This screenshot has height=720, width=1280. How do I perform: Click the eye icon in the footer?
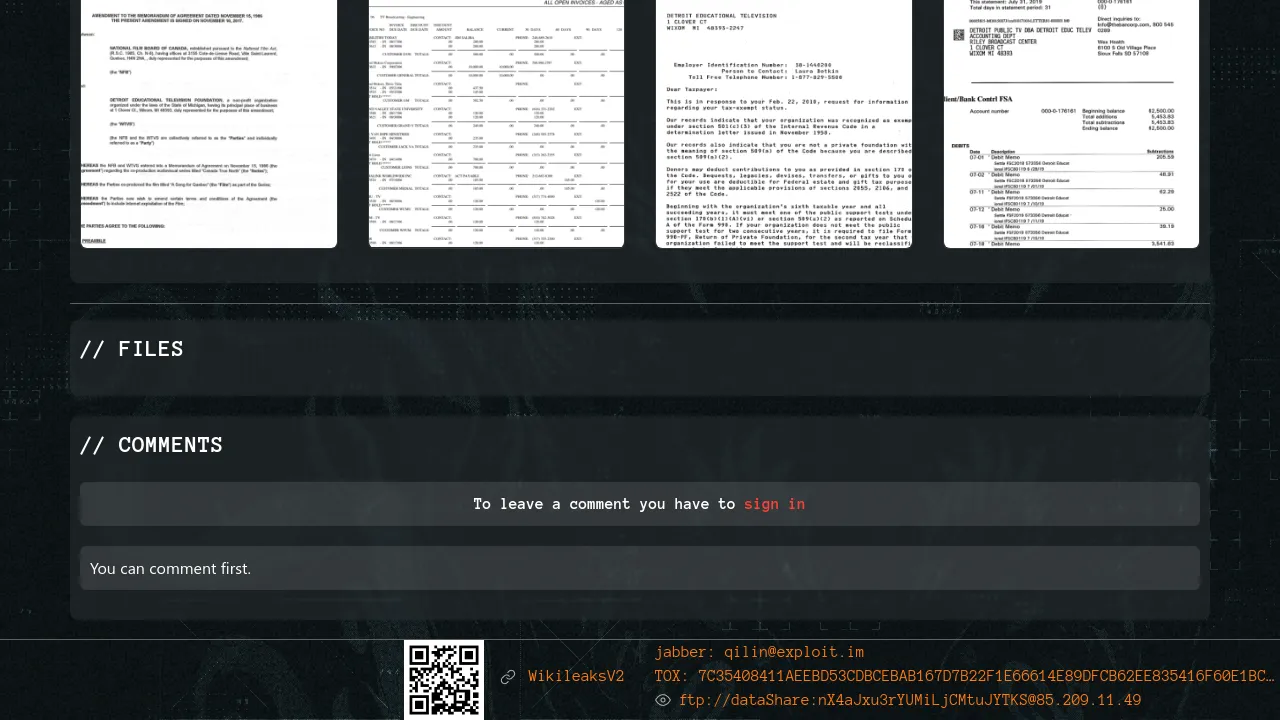coord(662,700)
